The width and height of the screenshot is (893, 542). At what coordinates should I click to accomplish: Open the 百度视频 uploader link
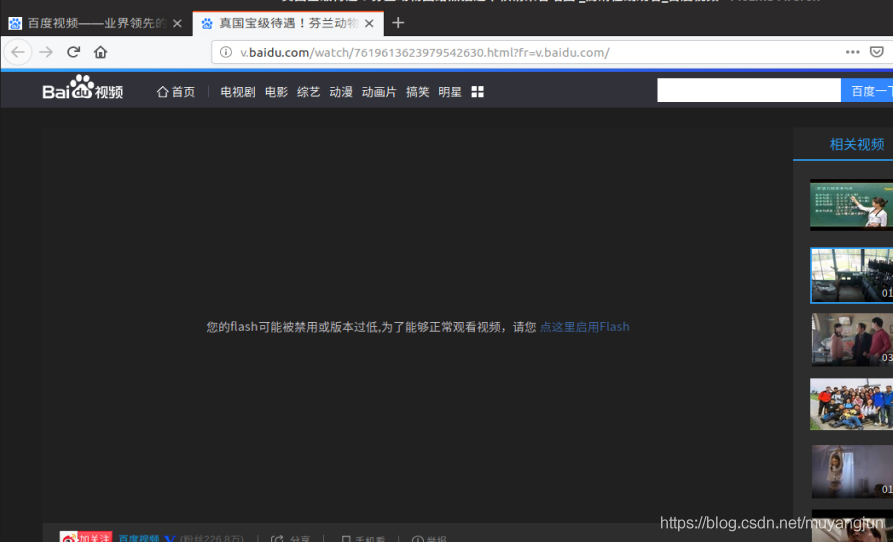pos(139,538)
